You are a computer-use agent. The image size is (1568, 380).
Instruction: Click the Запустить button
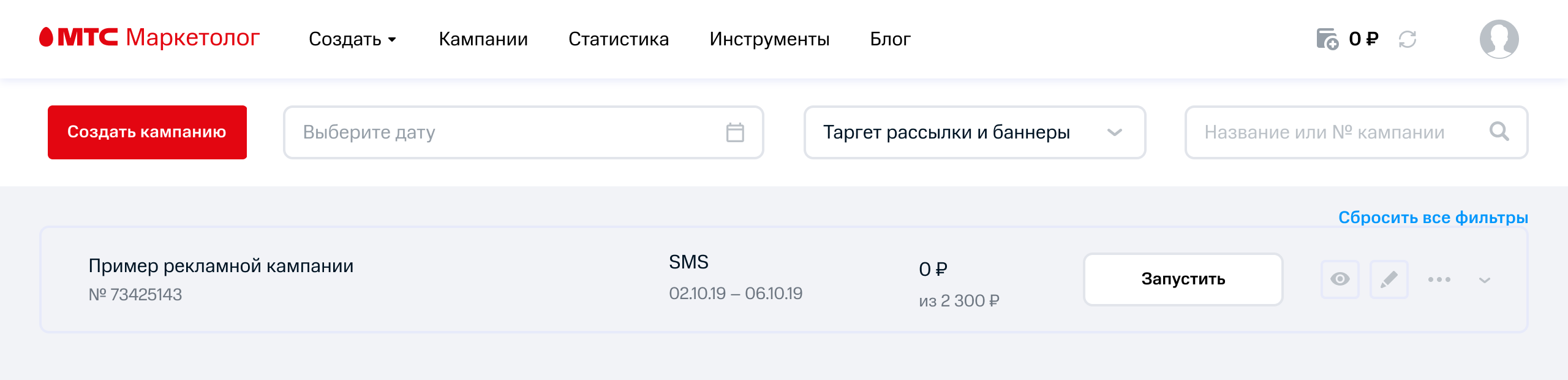point(1183,279)
